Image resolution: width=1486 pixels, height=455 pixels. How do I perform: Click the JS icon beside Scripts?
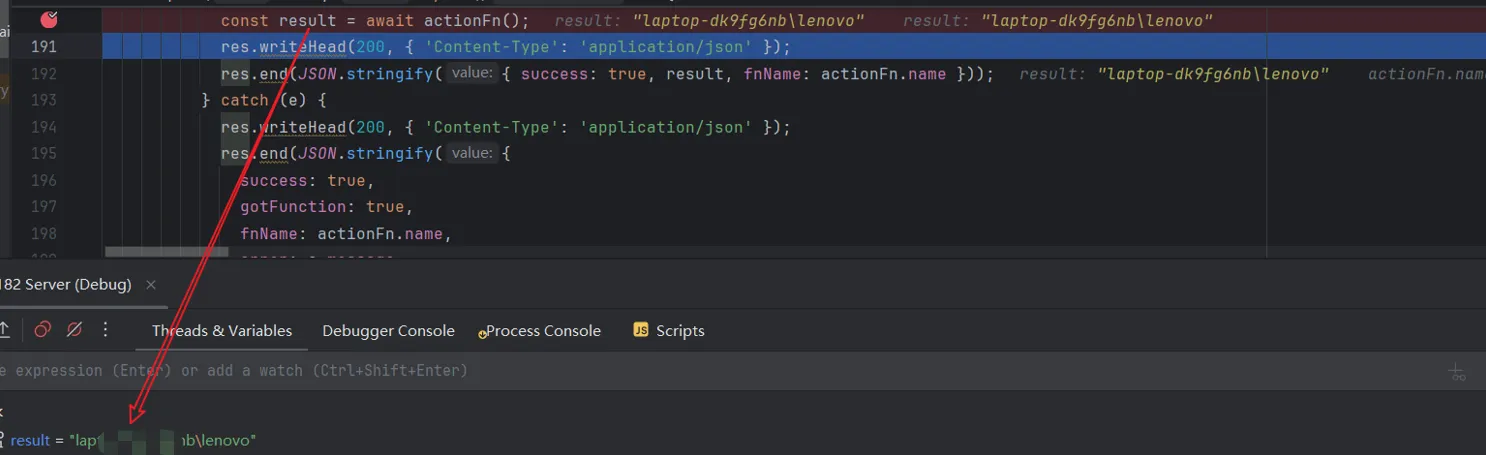point(641,330)
